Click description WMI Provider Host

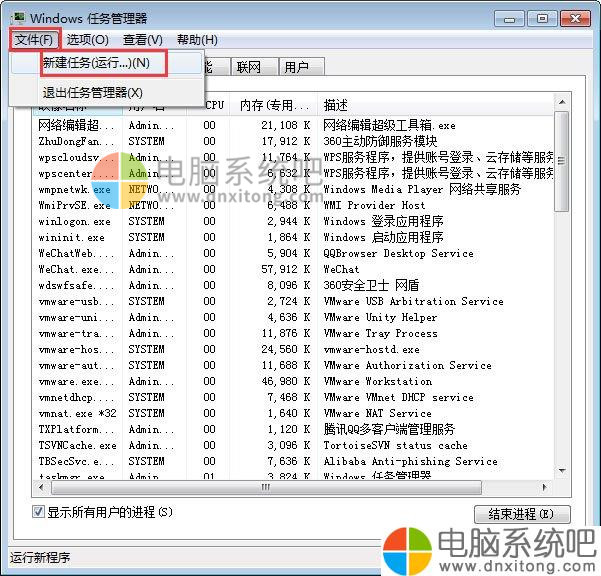pos(374,205)
